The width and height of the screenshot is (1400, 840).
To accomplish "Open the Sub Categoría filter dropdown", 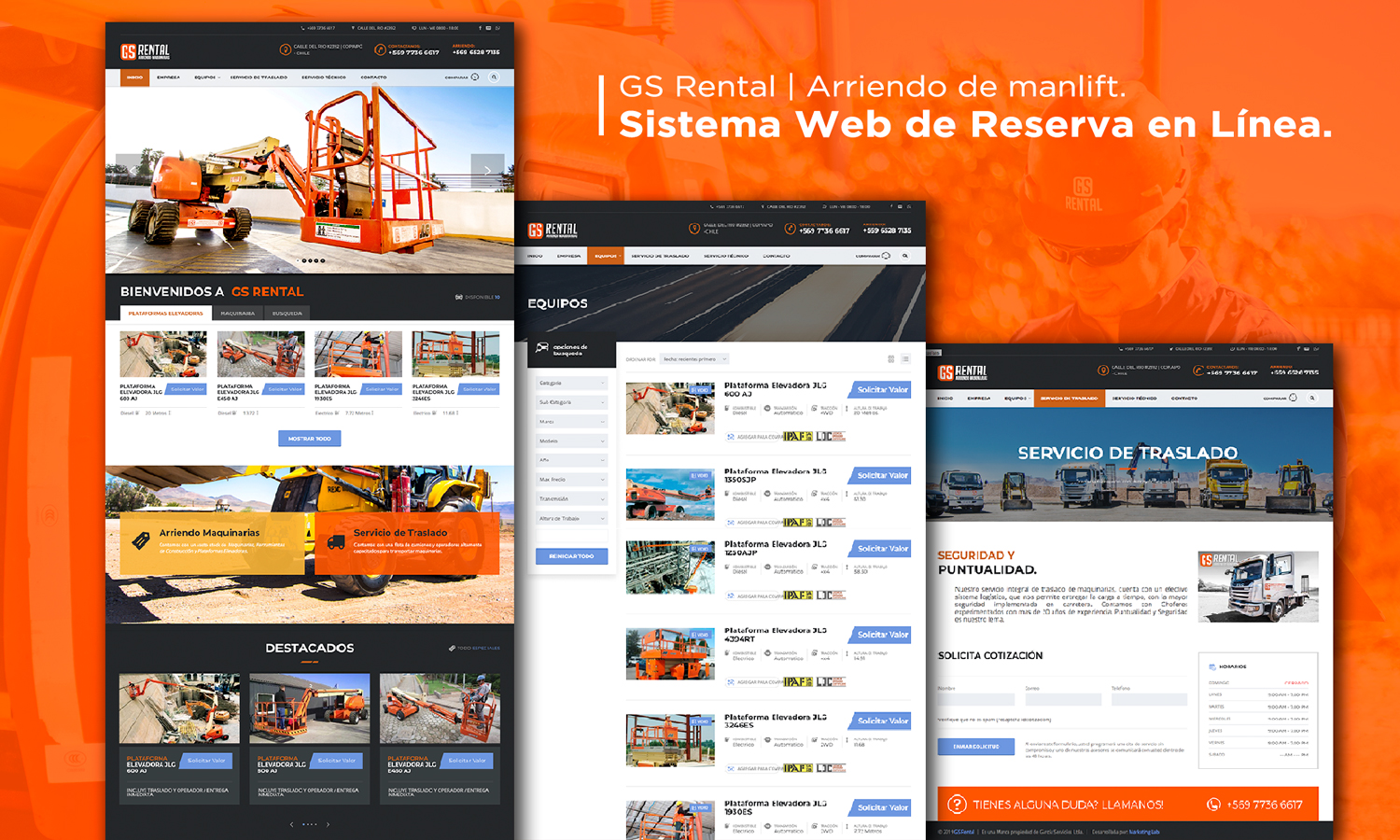I will click(571, 402).
